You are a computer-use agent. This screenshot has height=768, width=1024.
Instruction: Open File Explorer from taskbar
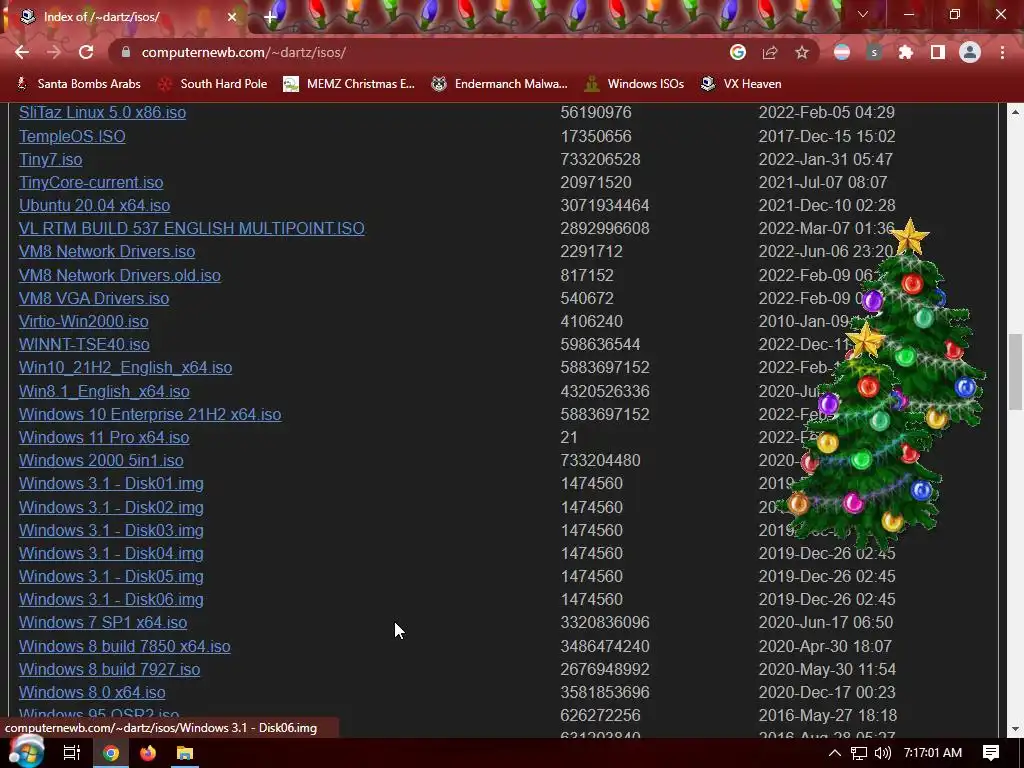tap(185, 753)
